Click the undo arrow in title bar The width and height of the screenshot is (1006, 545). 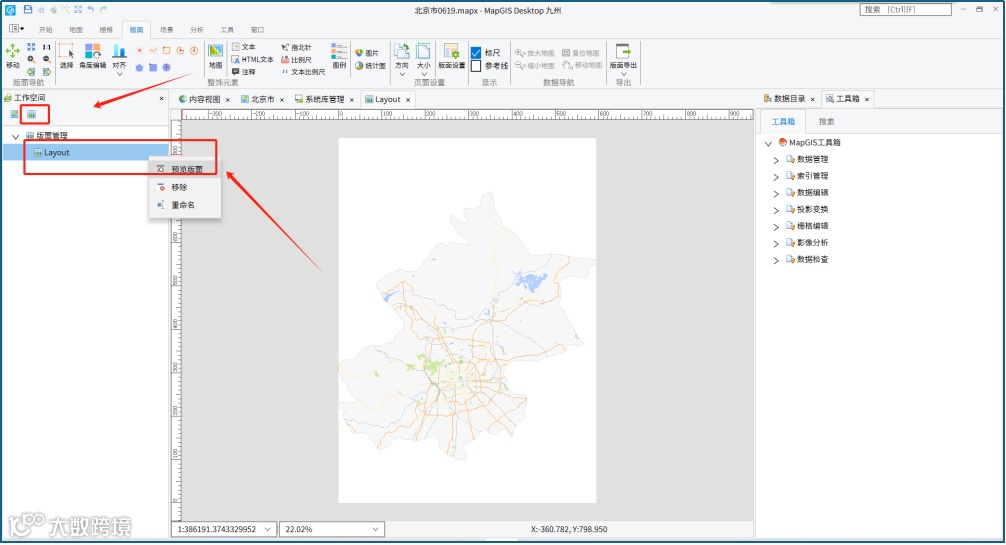pyautogui.click(x=90, y=10)
